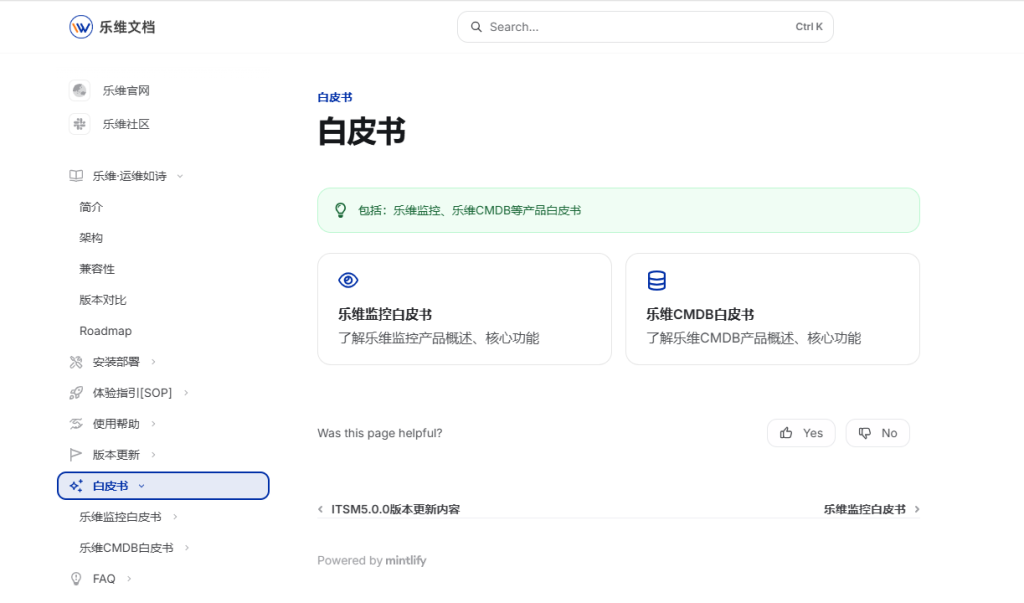Open the 兼容性 page
Image resolution: width=1024 pixels, height=603 pixels.
click(x=97, y=269)
